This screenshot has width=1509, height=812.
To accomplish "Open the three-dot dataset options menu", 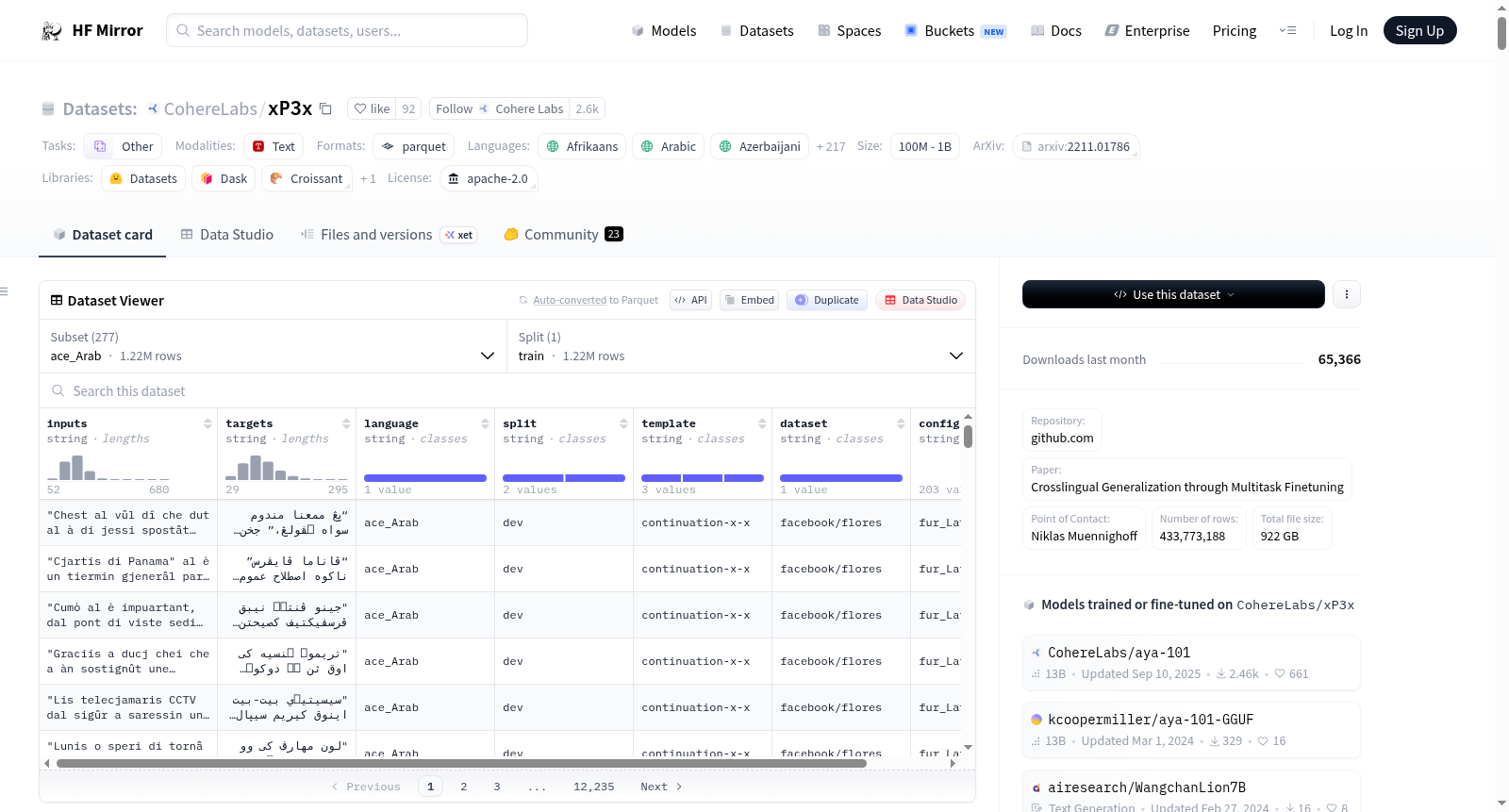I will tap(1347, 294).
